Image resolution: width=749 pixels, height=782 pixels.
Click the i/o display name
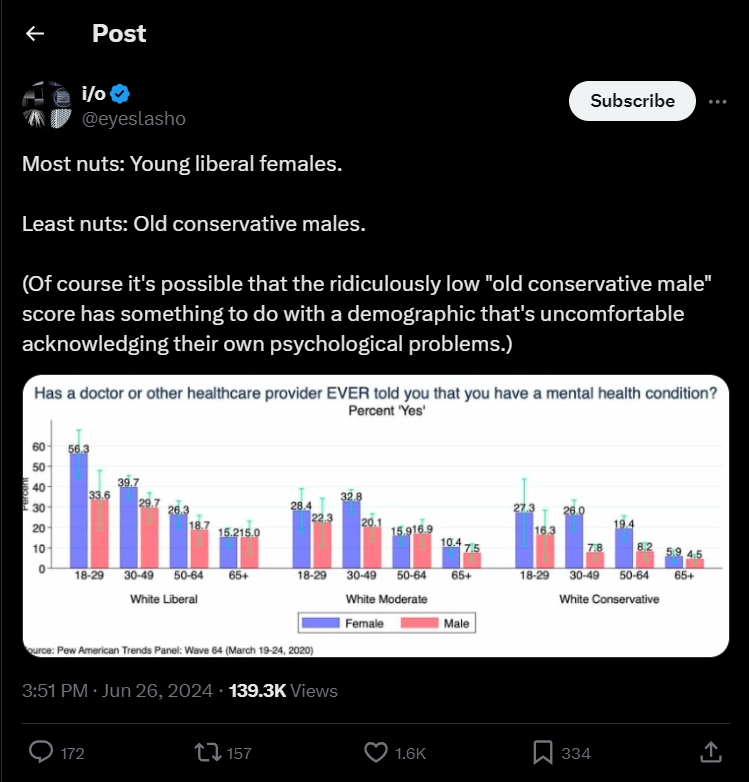(x=93, y=95)
